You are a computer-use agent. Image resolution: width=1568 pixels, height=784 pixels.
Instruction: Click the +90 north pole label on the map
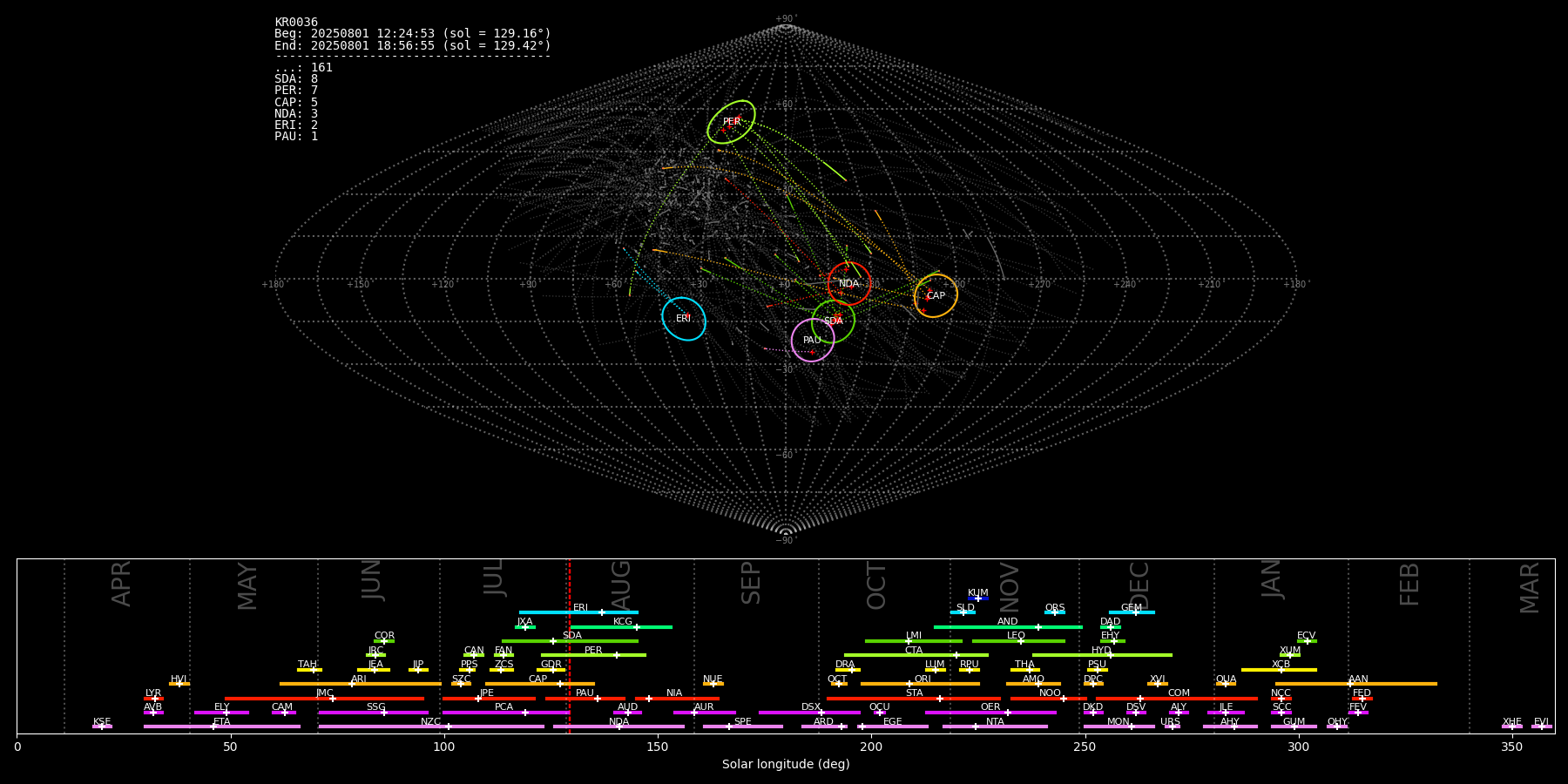786,19
